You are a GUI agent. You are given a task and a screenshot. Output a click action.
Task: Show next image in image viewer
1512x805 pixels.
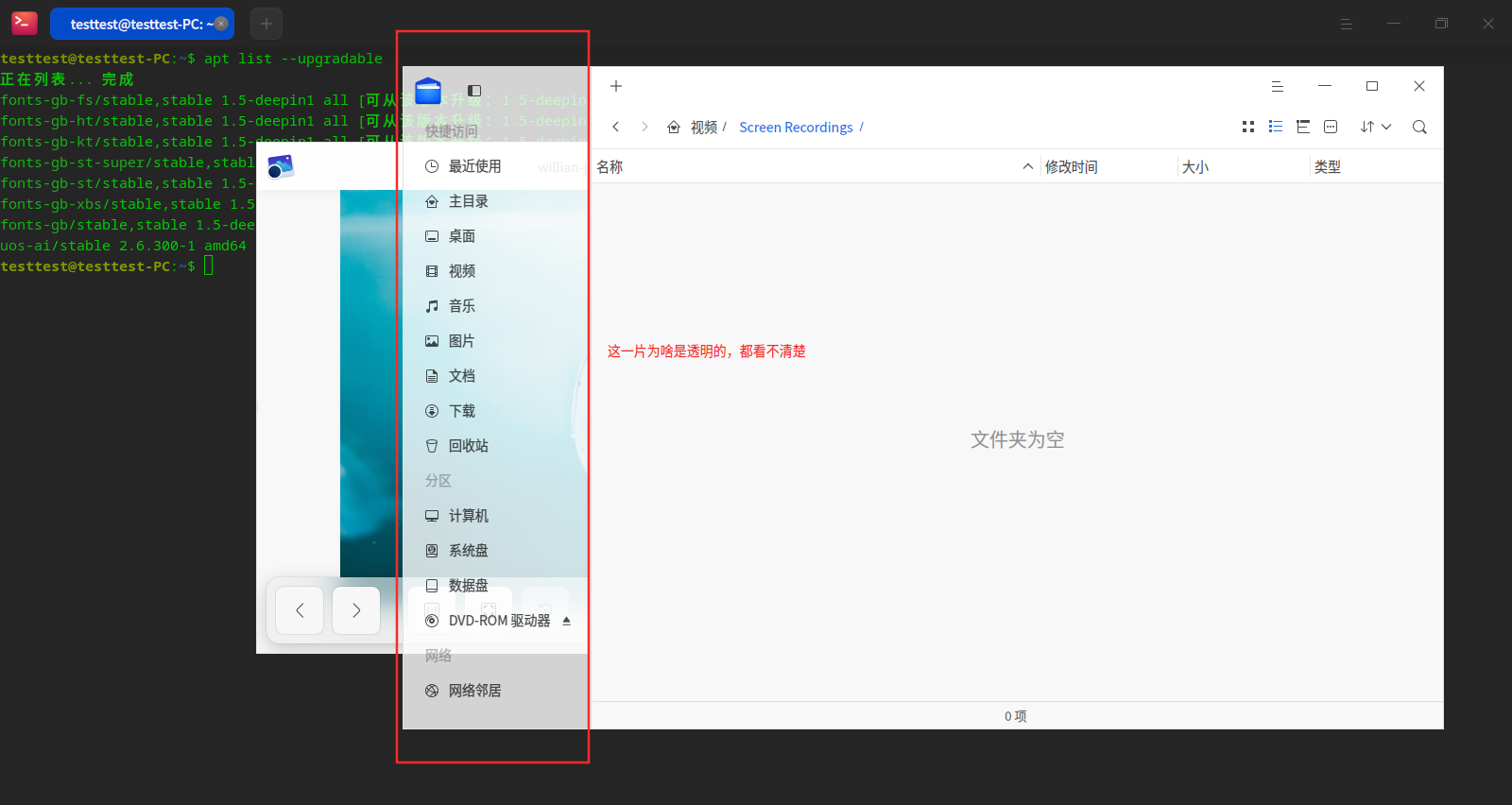pos(356,610)
